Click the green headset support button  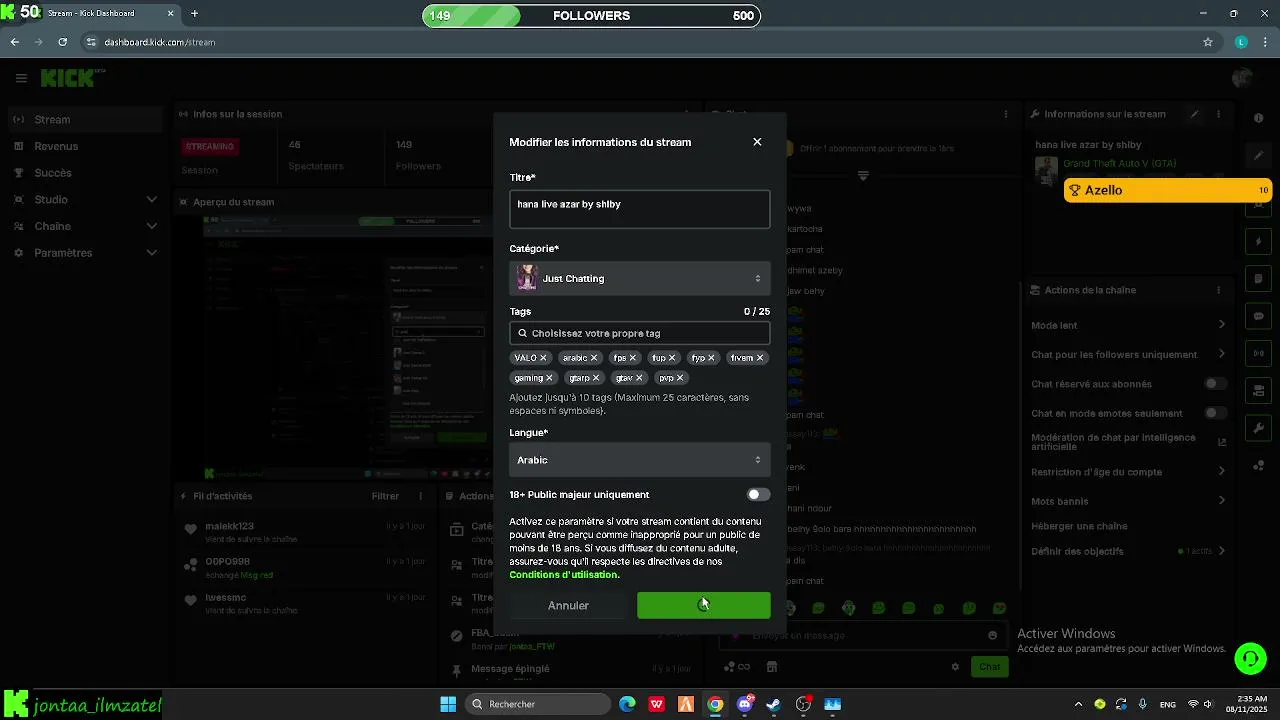coord(1250,658)
